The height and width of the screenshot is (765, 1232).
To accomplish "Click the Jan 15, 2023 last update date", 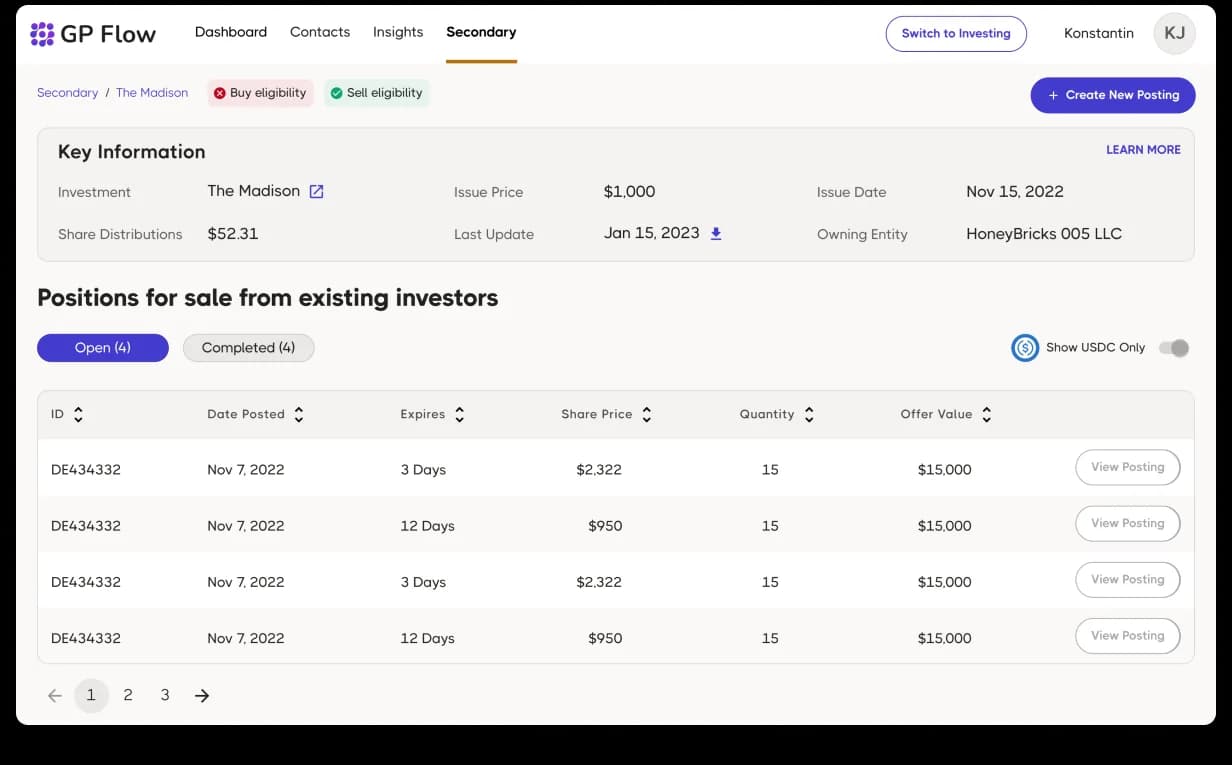I will coord(652,233).
